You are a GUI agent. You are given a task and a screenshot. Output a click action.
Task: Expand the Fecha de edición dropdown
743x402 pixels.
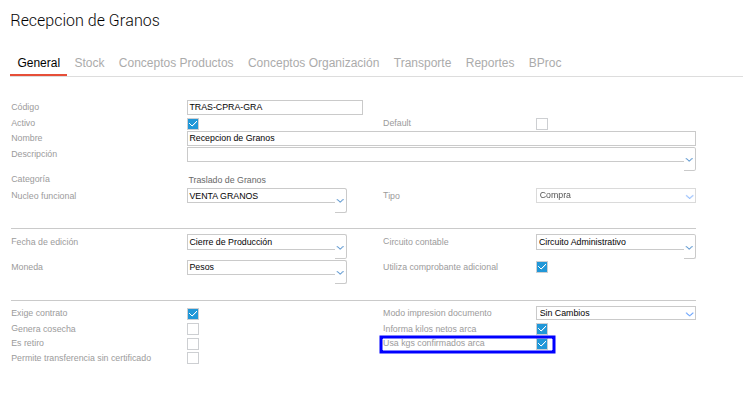click(x=340, y=247)
